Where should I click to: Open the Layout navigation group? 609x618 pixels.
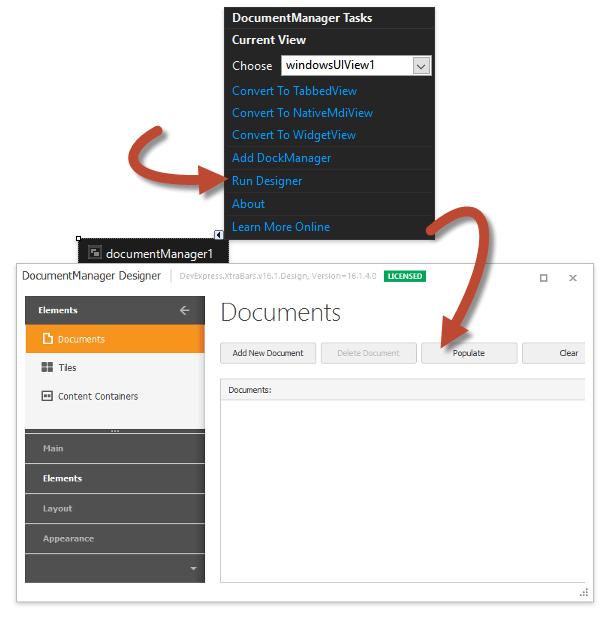tap(115, 508)
